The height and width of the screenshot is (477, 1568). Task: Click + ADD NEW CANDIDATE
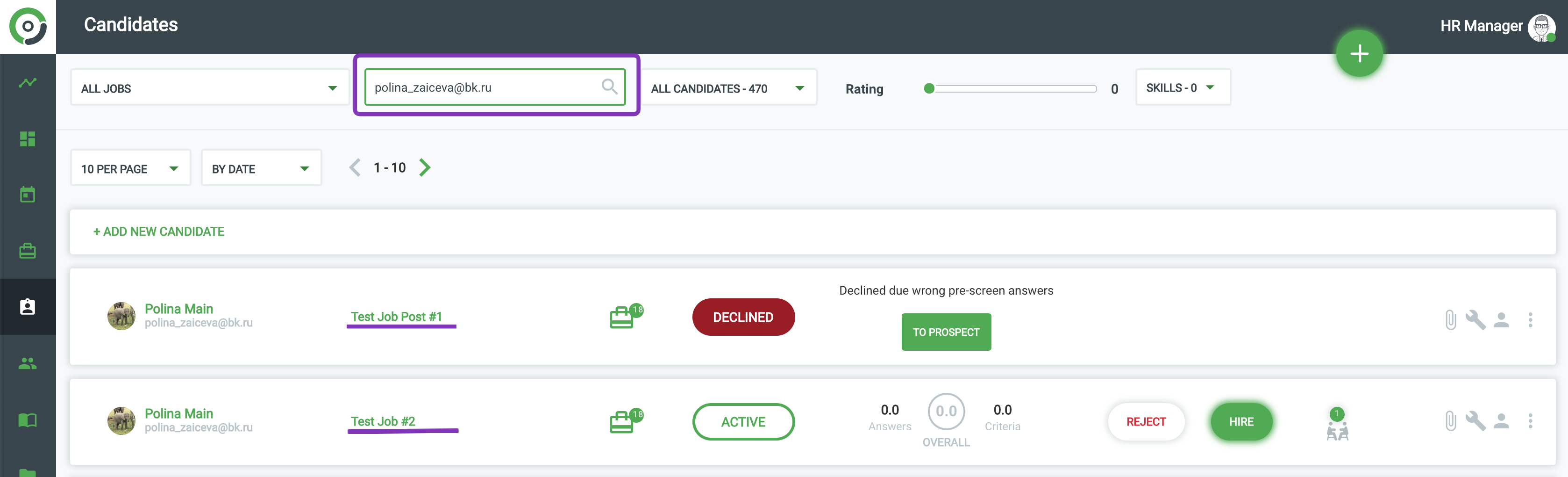coord(159,231)
